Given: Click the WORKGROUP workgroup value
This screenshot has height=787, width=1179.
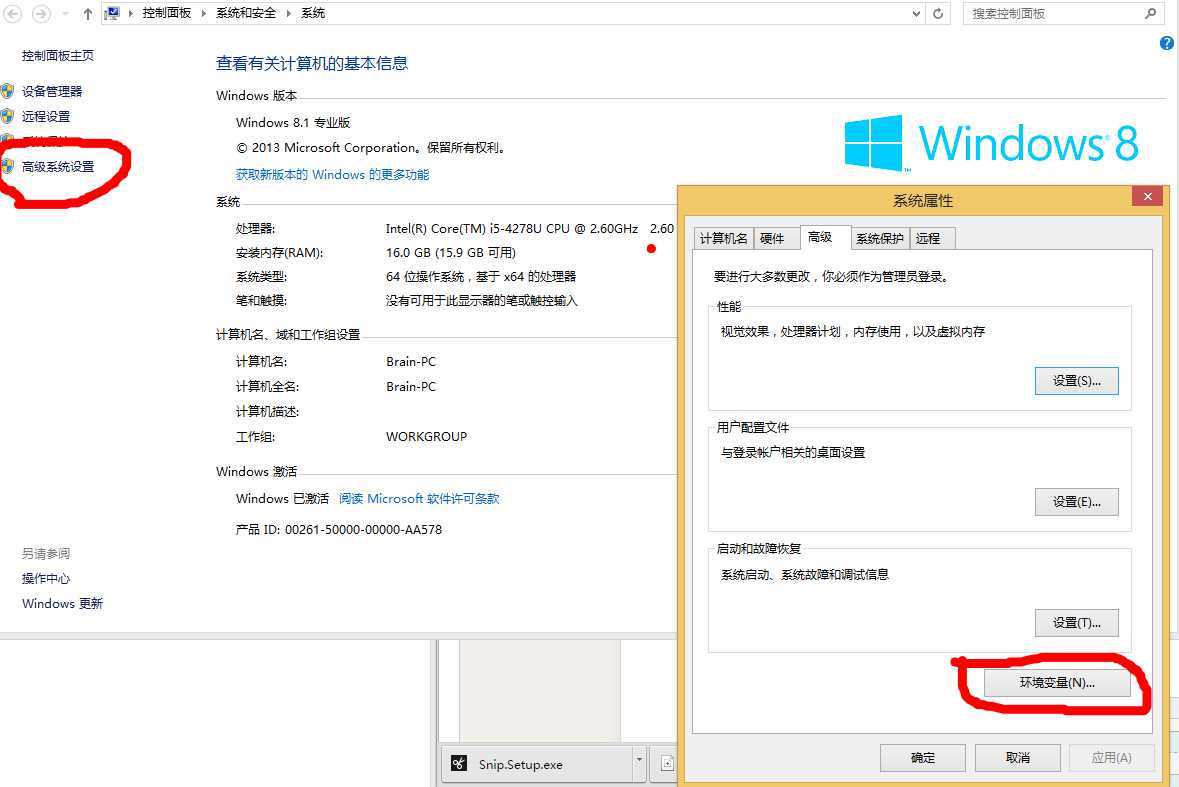Looking at the screenshot, I should 426,437.
